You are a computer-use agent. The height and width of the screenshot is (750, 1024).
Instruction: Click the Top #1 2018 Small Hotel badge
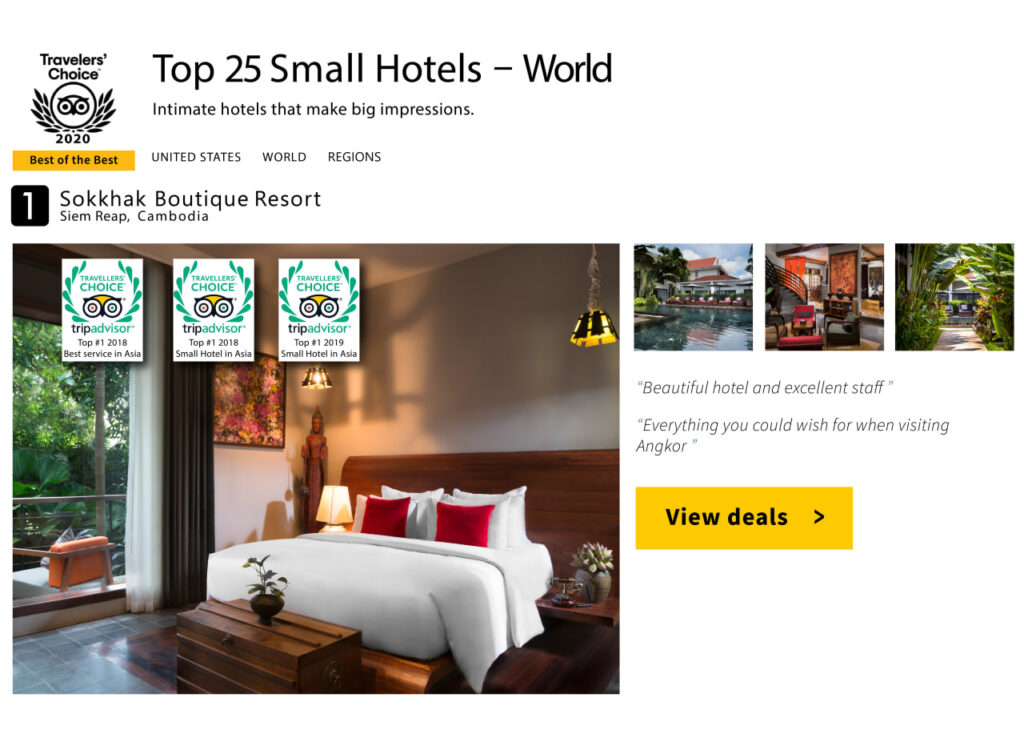point(213,310)
